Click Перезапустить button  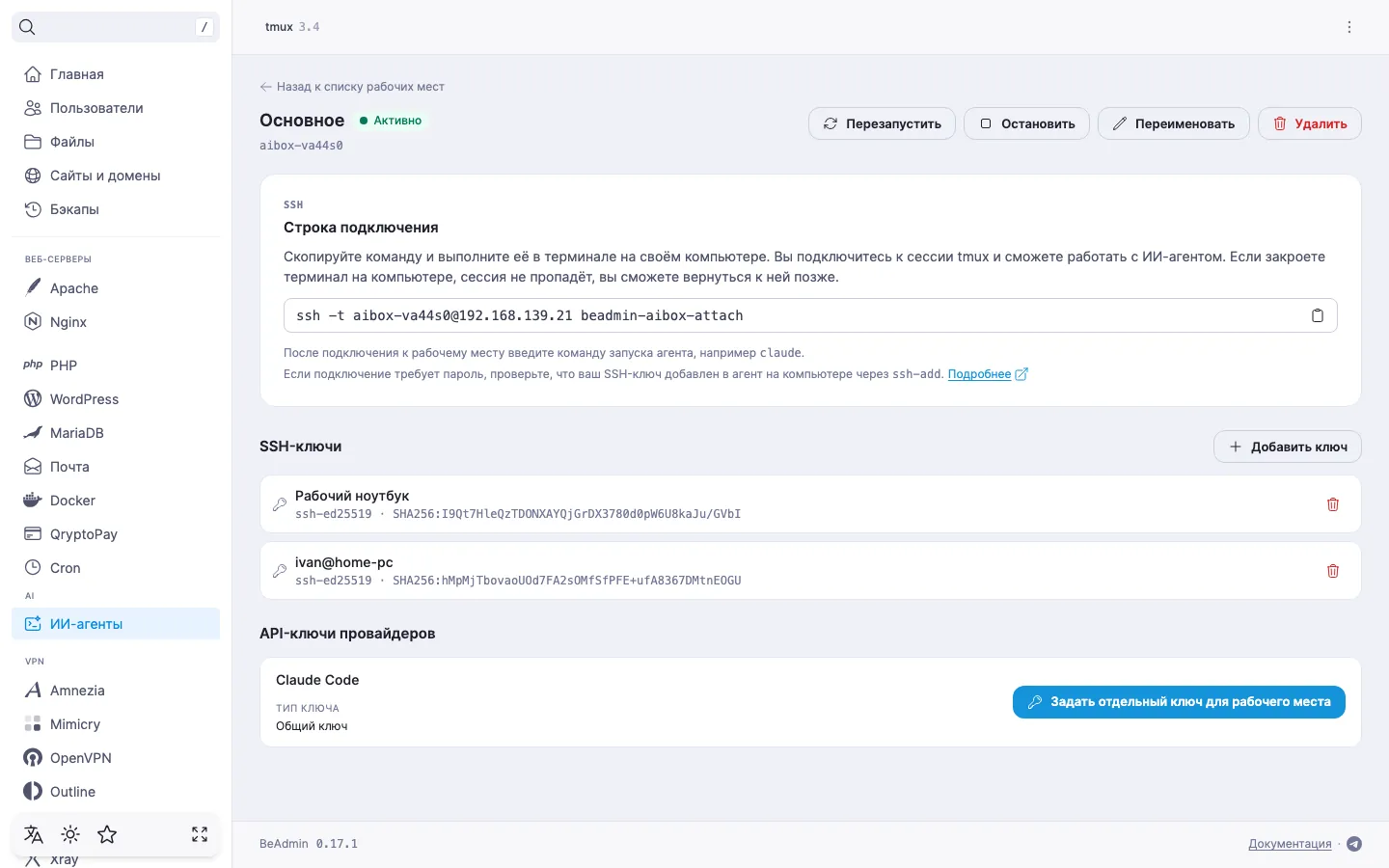click(882, 123)
